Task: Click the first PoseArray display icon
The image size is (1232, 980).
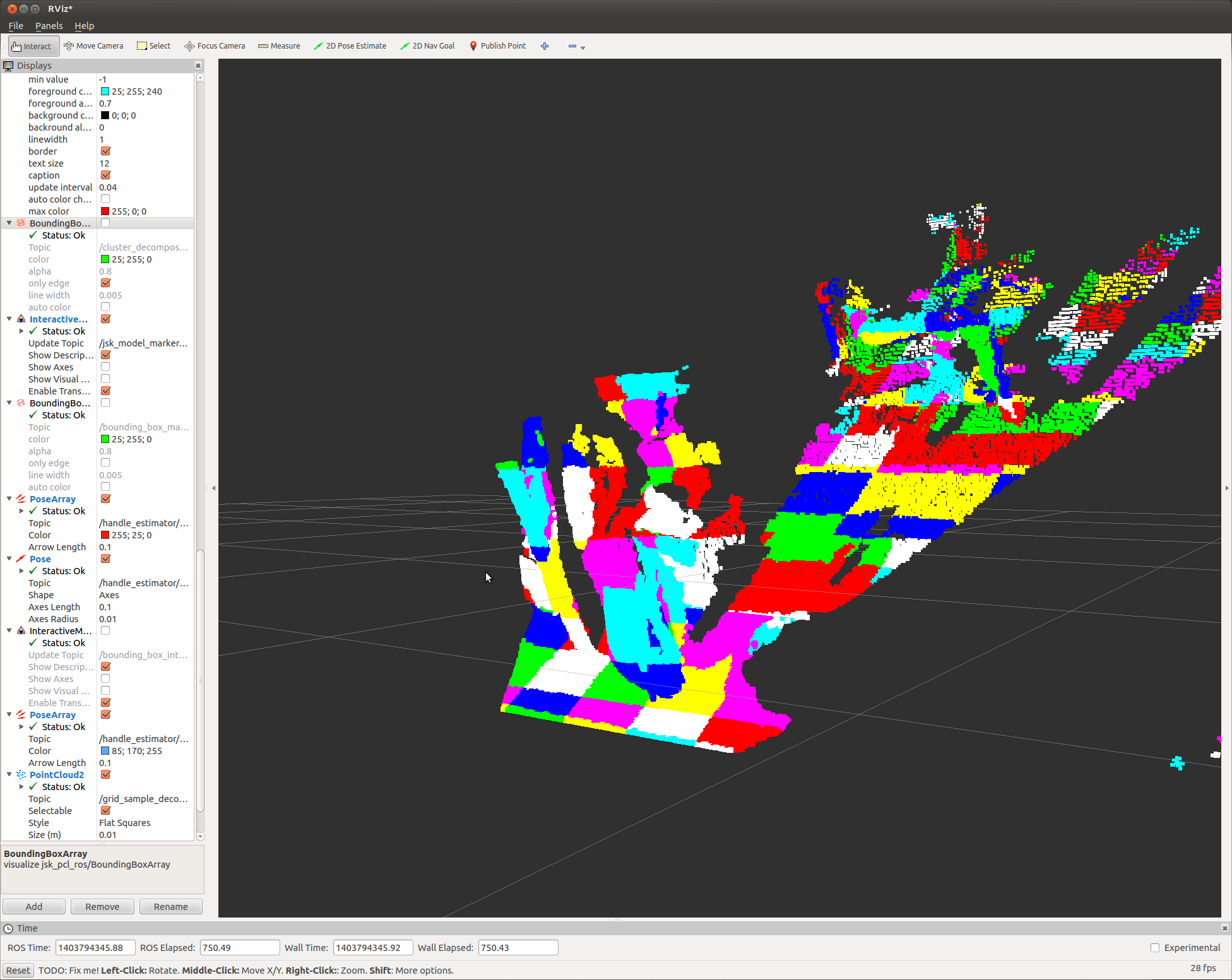Action: click(x=21, y=499)
